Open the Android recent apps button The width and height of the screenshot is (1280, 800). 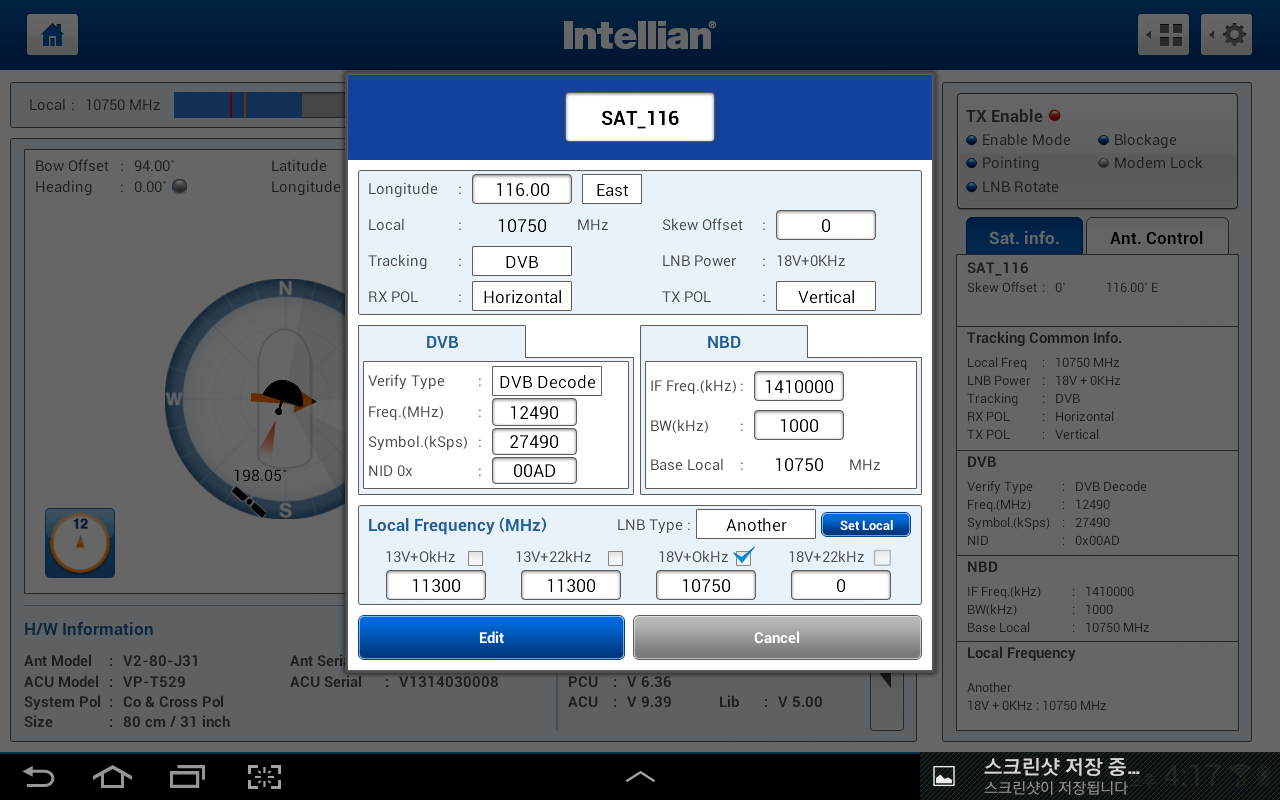click(x=187, y=776)
